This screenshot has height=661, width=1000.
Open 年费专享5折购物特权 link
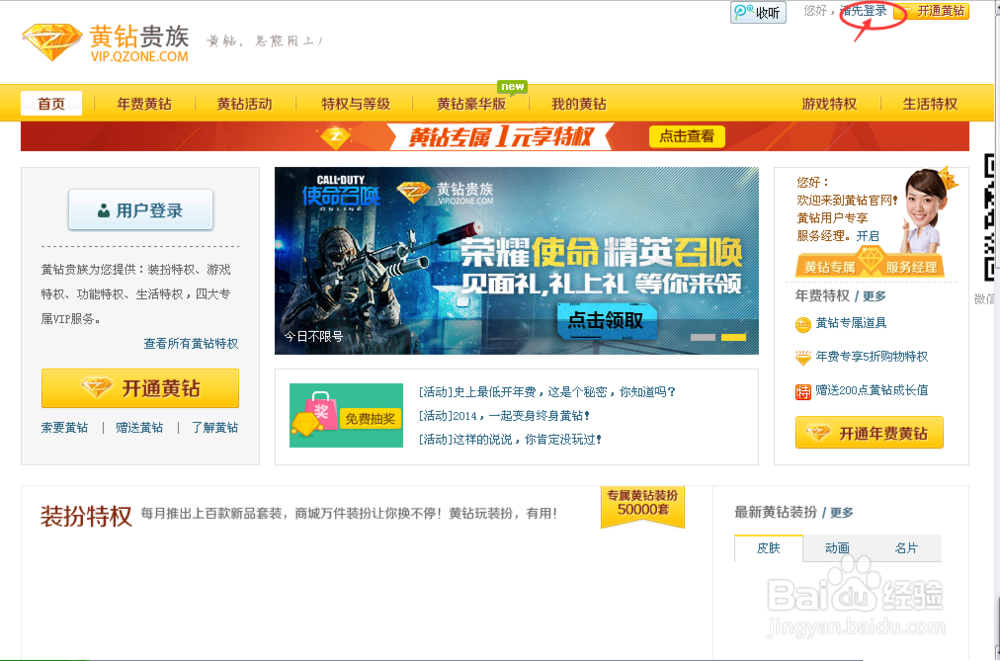(x=872, y=357)
